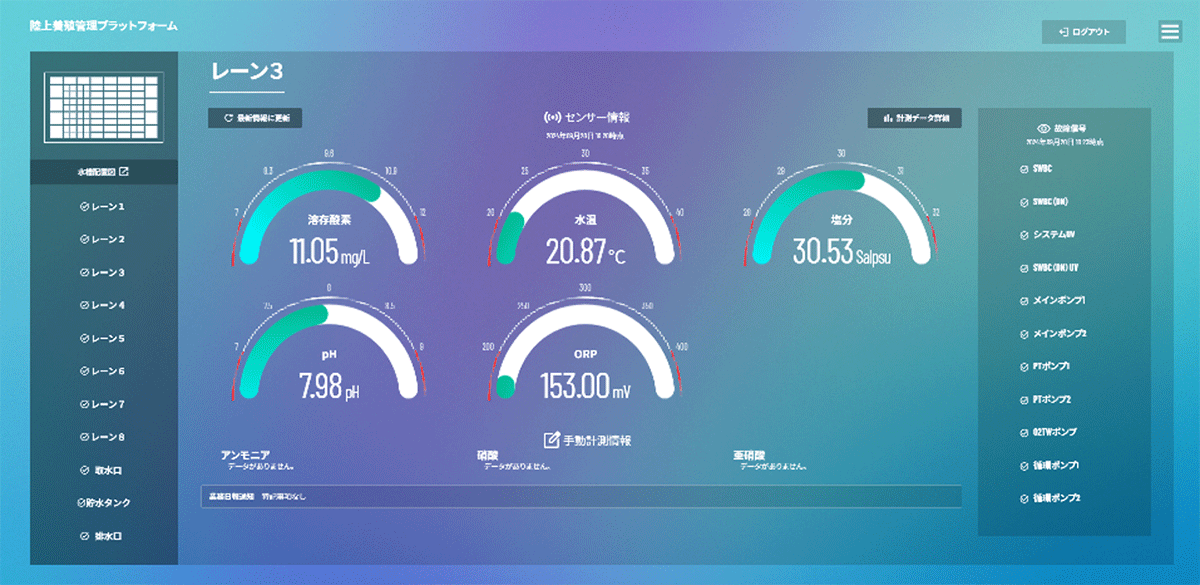Click the check icon beside レーン7
1200x585 pixels.
pos(84,404)
